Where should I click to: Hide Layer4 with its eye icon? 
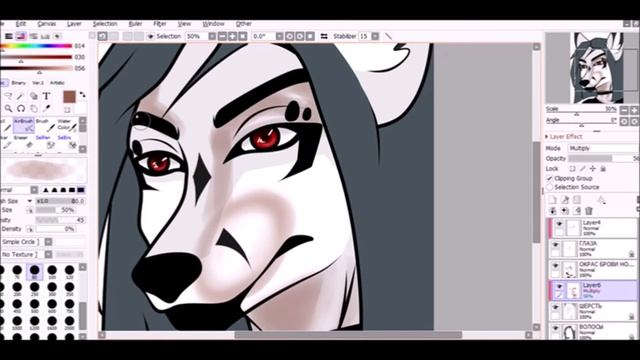tap(559, 224)
